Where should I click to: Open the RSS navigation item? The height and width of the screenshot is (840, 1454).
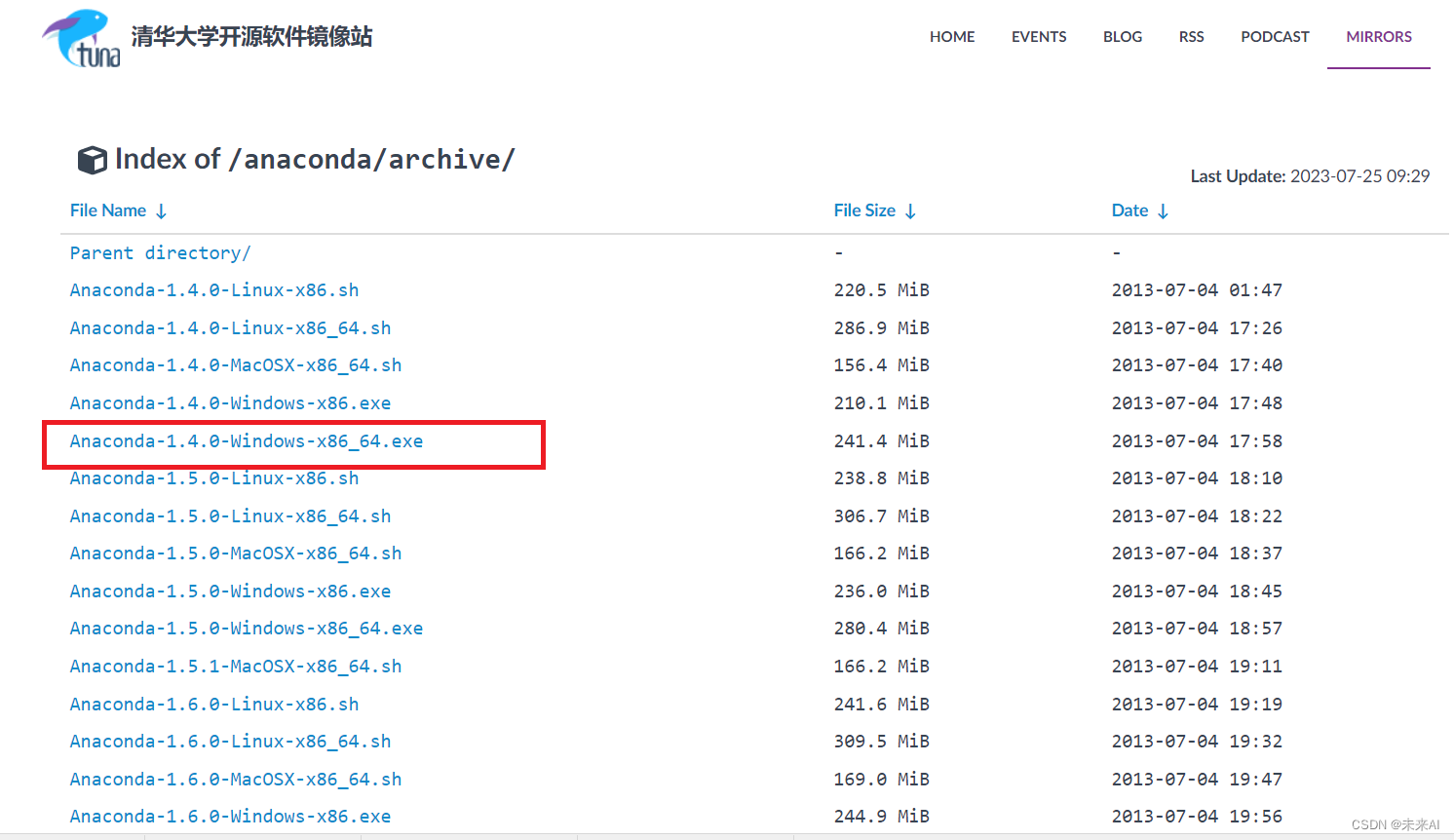[1191, 37]
